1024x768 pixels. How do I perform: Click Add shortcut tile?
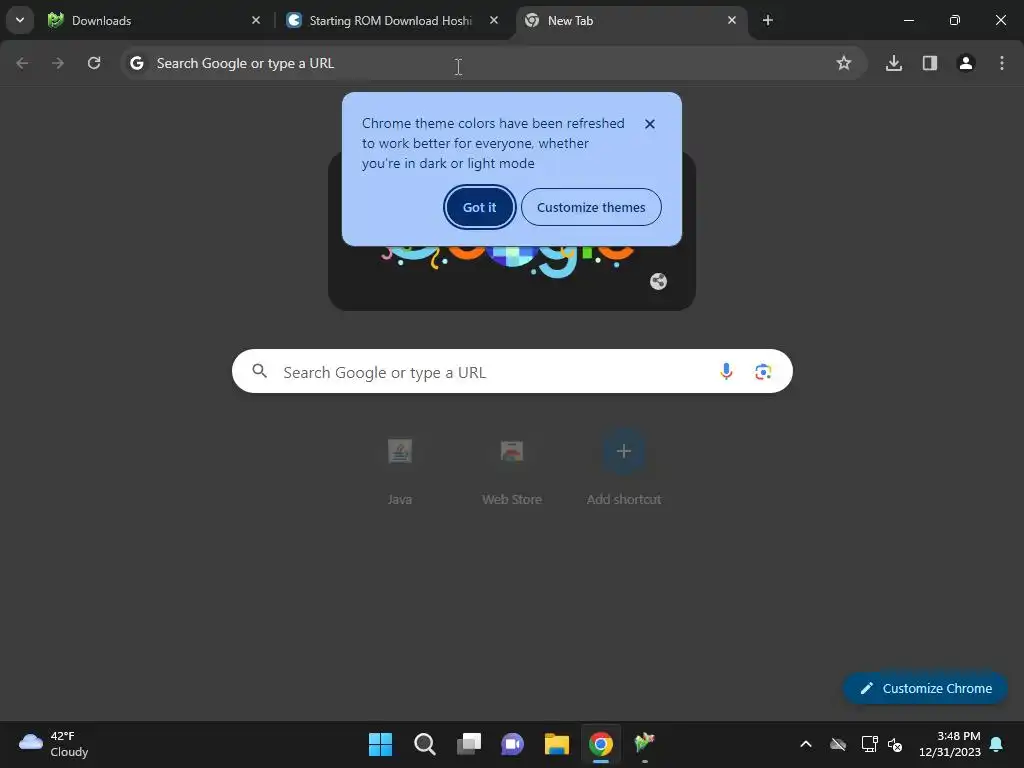(624, 469)
